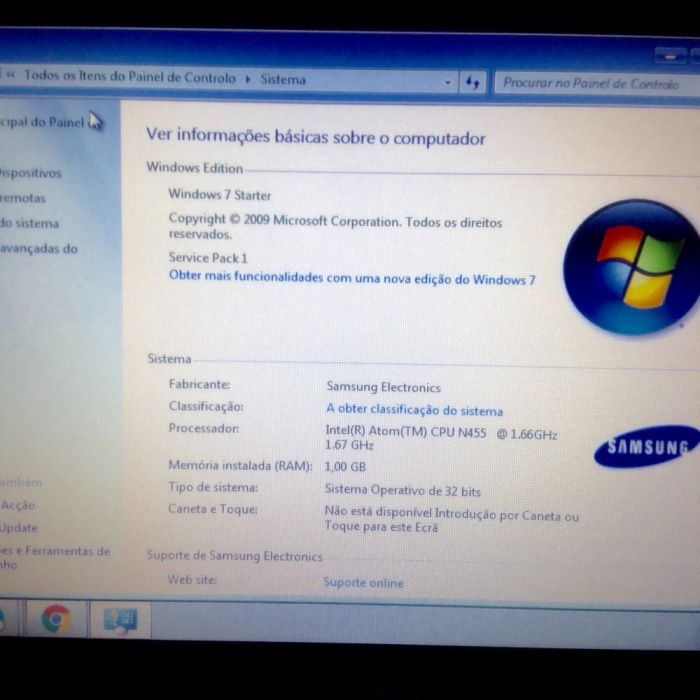Screen dimensions: 700x700
Task: Go to Todos os Itens do Painel de Controlo
Action: click(x=130, y=77)
